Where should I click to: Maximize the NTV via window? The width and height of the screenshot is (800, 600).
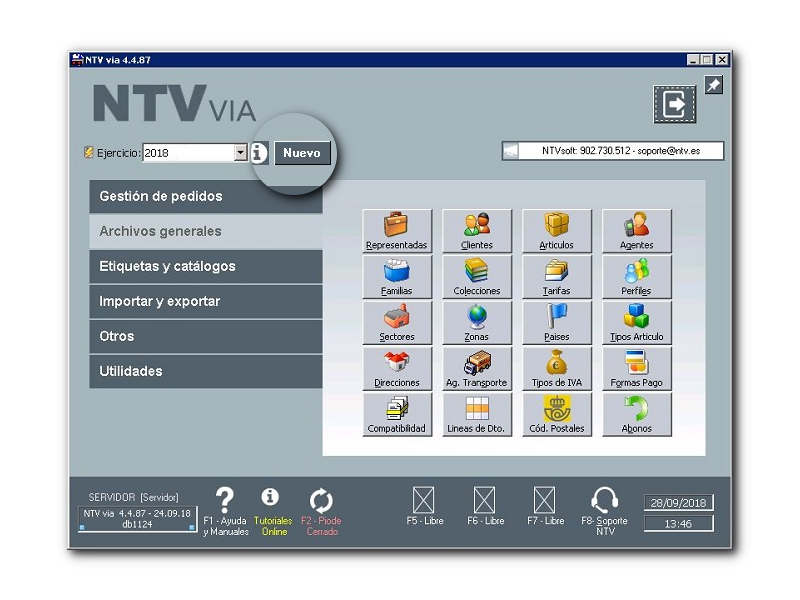[x=707, y=60]
